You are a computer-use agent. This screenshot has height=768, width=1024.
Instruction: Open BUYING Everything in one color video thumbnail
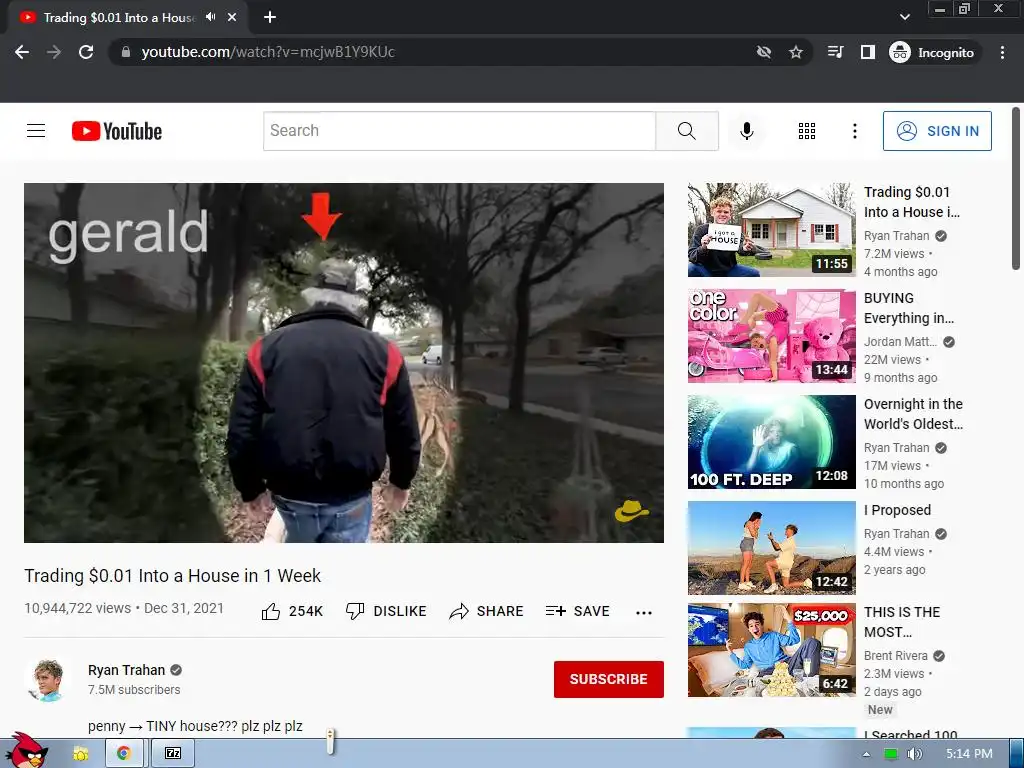tap(771, 336)
